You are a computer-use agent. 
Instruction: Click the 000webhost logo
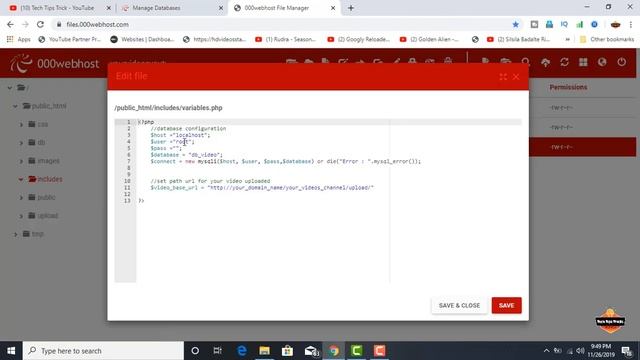tap(54, 63)
